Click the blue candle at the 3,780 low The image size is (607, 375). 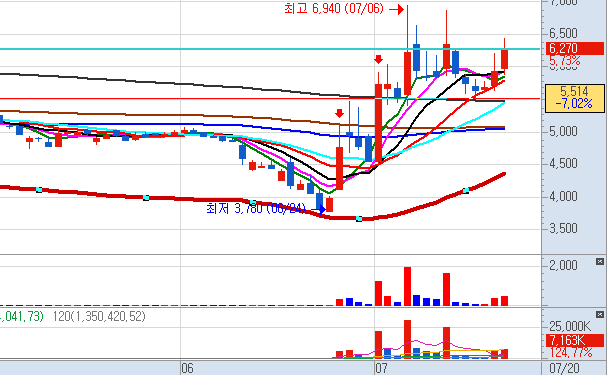click(320, 202)
